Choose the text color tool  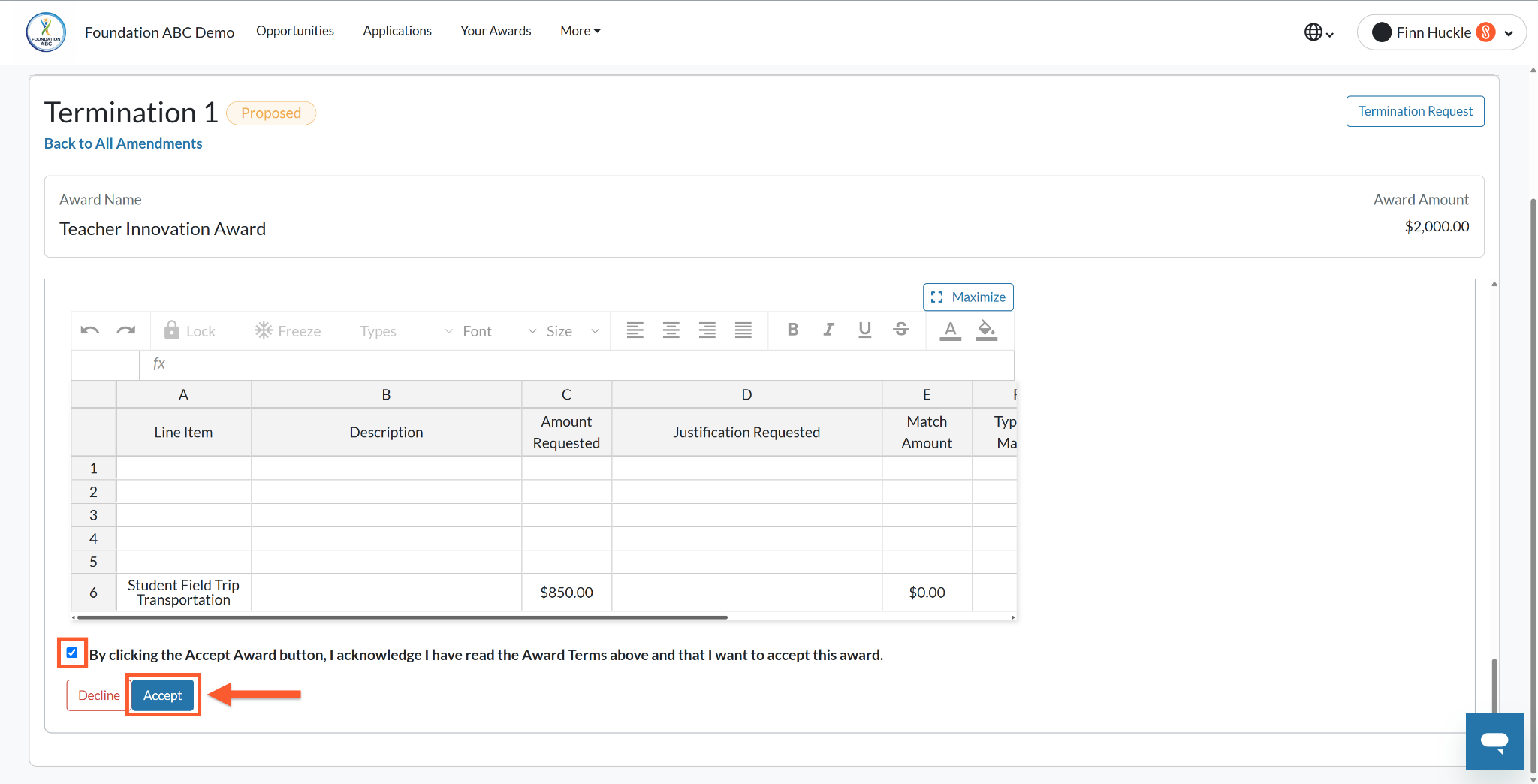click(x=951, y=330)
